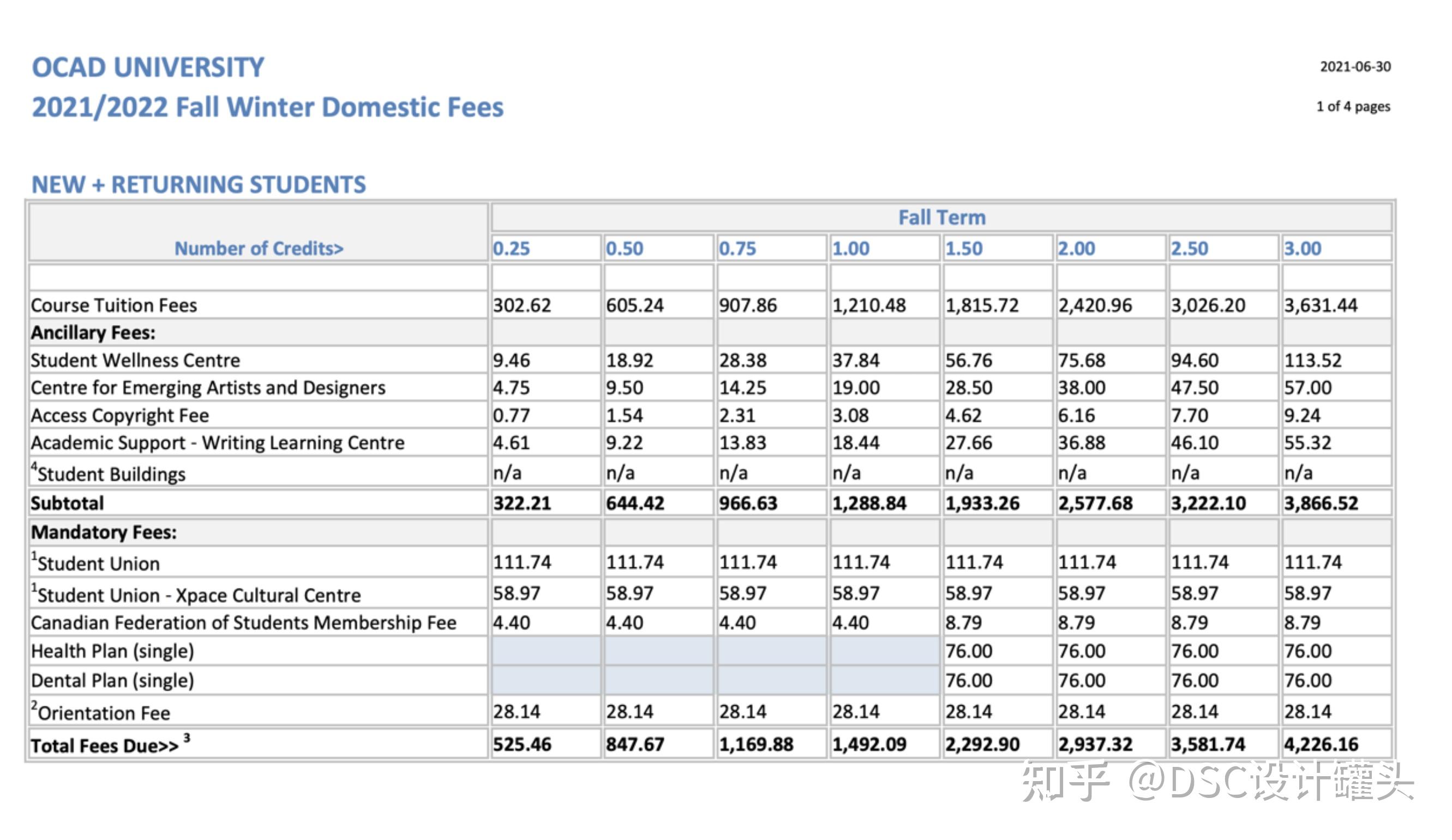Click tuition value 302.62
1452x840 pixels.
pos(521,305)
